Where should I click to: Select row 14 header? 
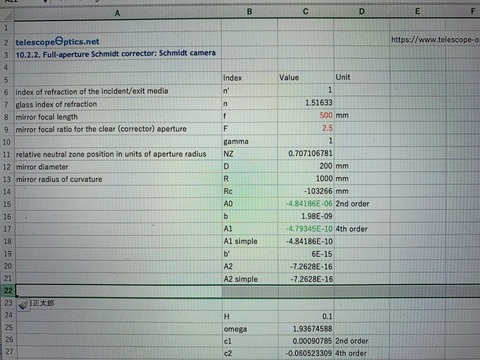pos(7,192)
